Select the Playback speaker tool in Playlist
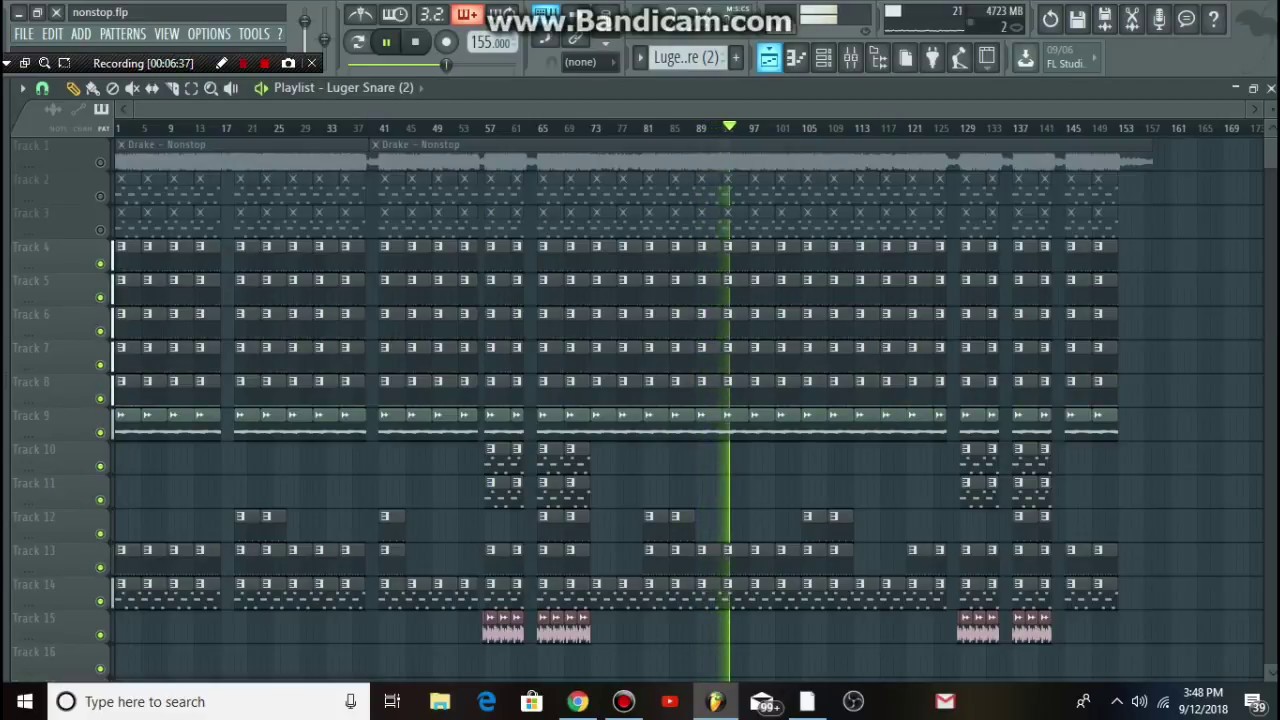The width and height of the screenshot is (1280, 720). 231,88
